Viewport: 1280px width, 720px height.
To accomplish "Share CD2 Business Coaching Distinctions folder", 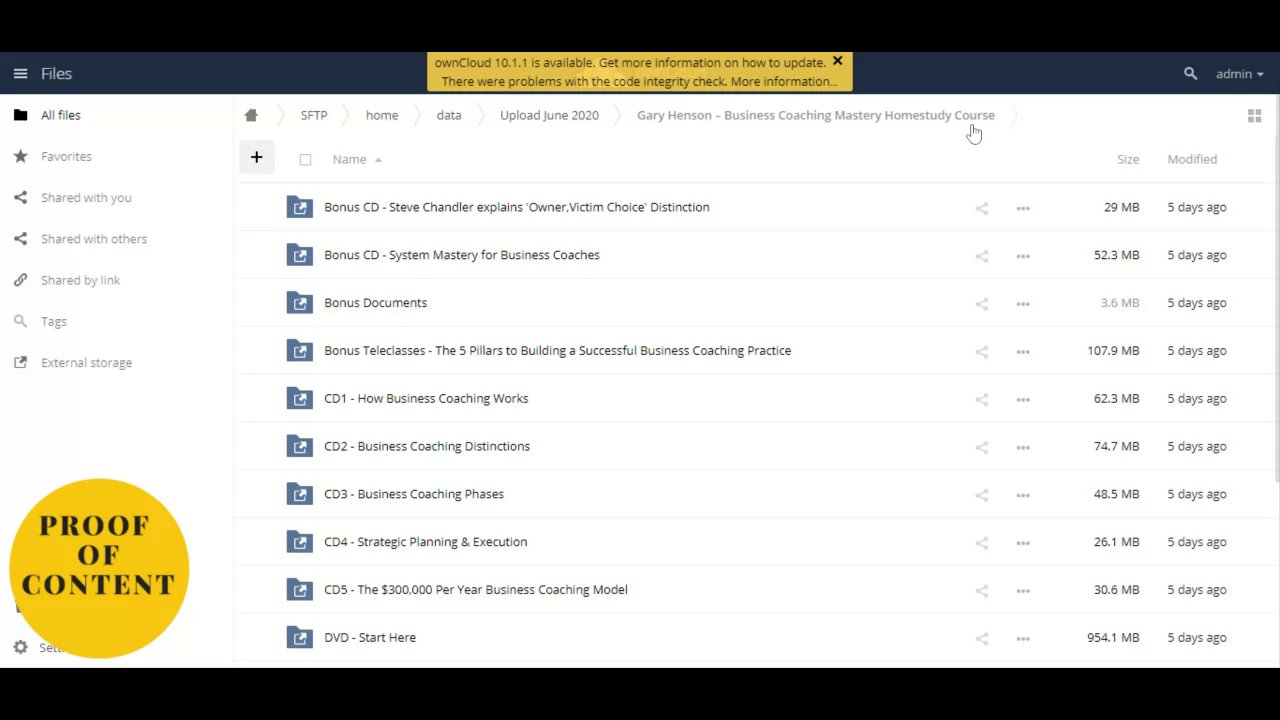I will tap(981, 448).
